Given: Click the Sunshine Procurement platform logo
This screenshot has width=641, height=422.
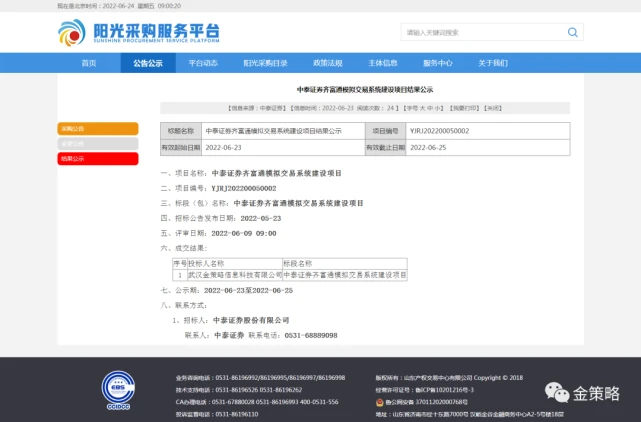Looking at the screenshot, I should 139,32.
